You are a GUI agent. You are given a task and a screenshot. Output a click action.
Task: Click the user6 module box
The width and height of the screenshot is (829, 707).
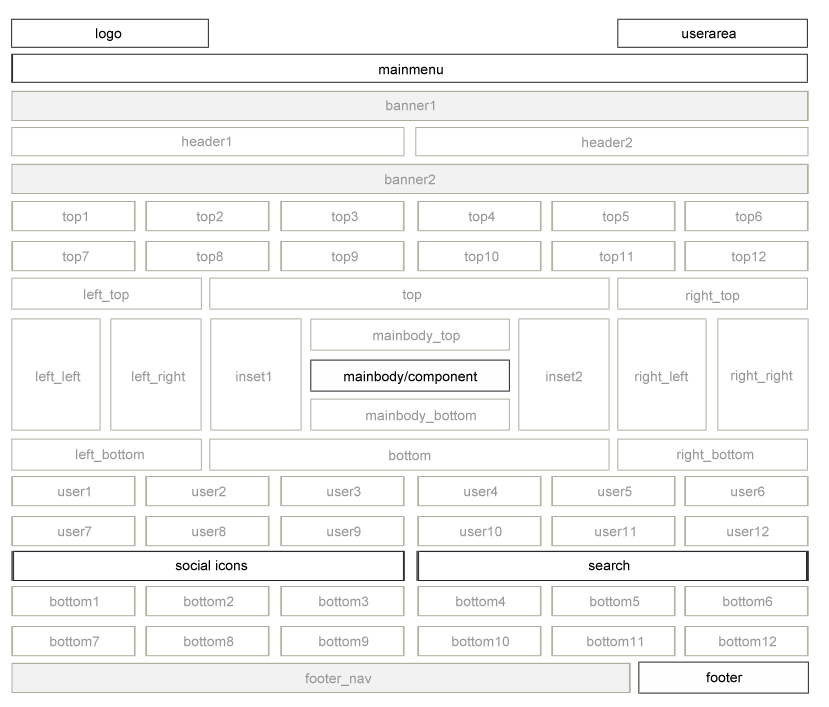click(747, 491)
